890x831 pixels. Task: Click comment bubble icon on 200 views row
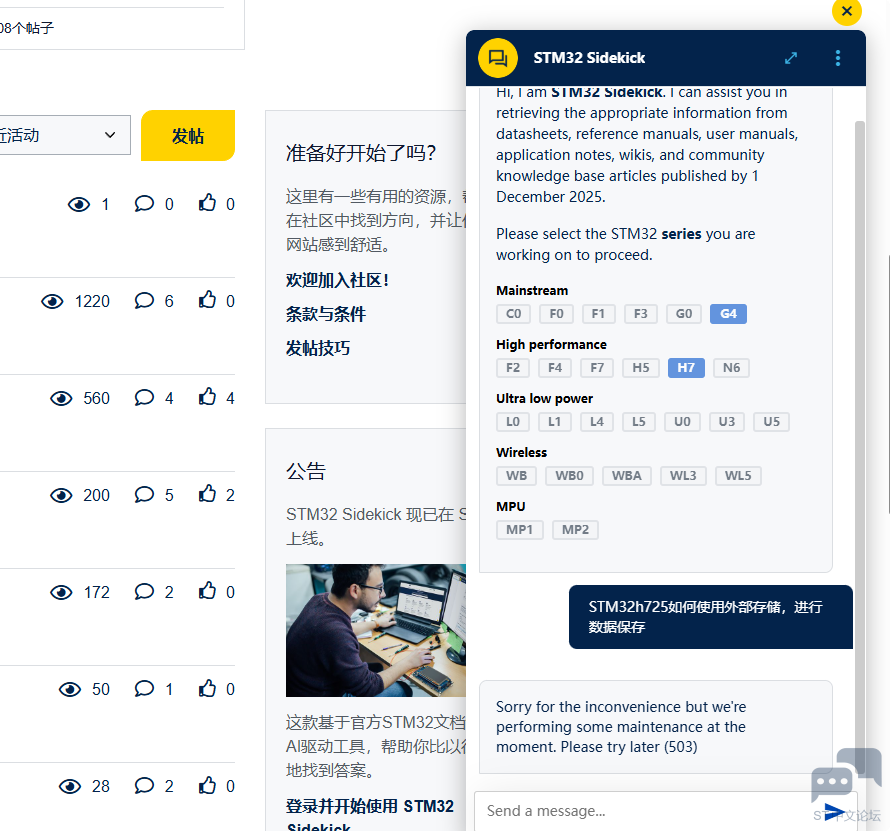click(144, 494)
